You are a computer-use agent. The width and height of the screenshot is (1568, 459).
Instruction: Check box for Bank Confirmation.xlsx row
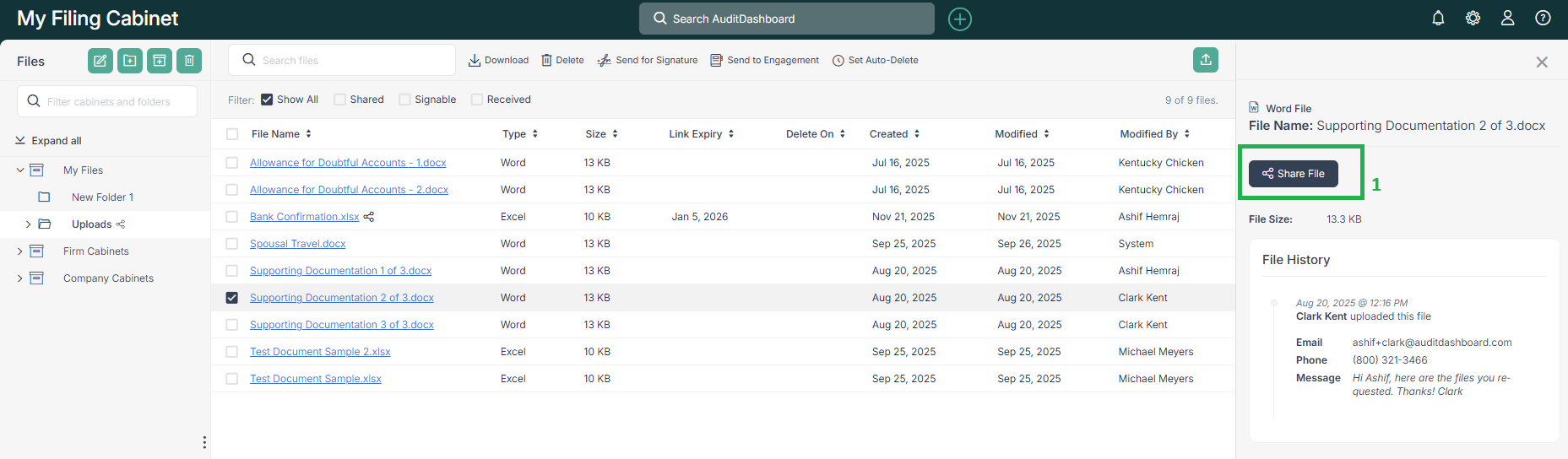(232, 217)
